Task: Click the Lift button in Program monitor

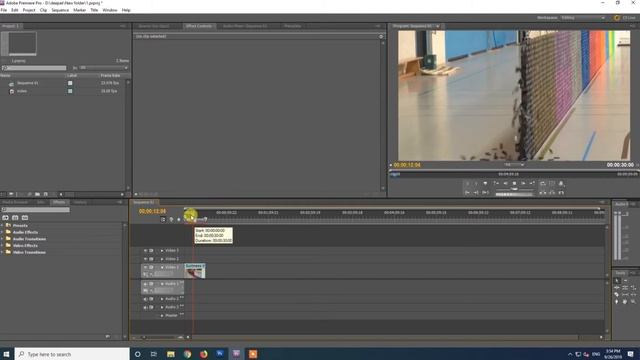Action: tap(543, 193)
